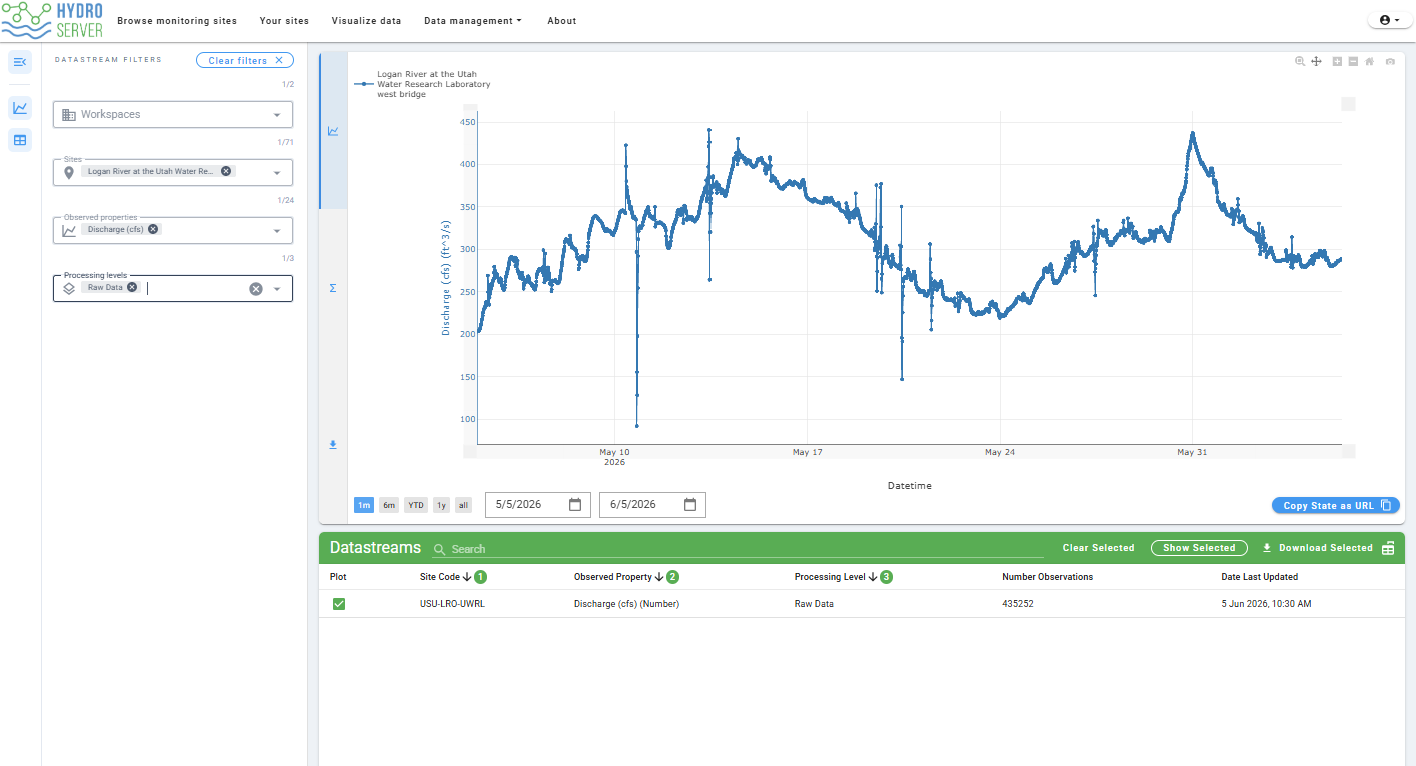Zoom out with the plot minus icon
The width and height of the screenshot is (1416, 766).
pyautogui.click(x=1353, y=62)
